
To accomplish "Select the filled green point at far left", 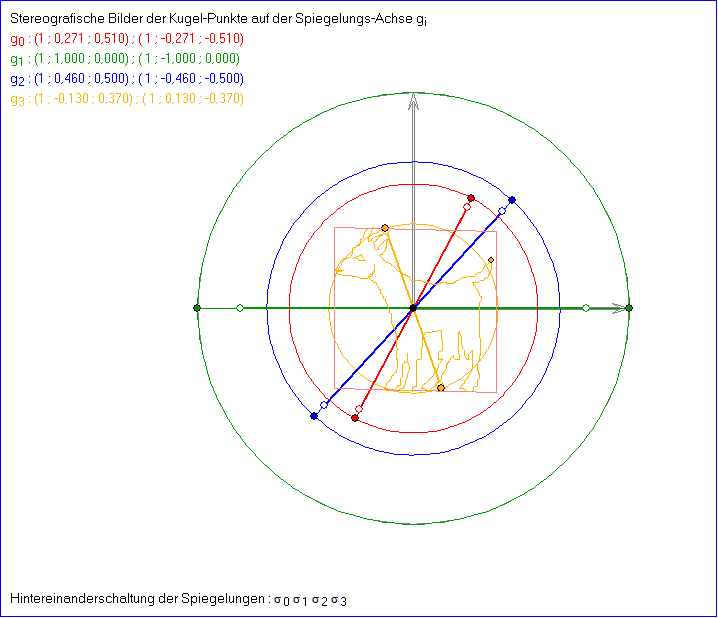I will [x=197, y=308].
